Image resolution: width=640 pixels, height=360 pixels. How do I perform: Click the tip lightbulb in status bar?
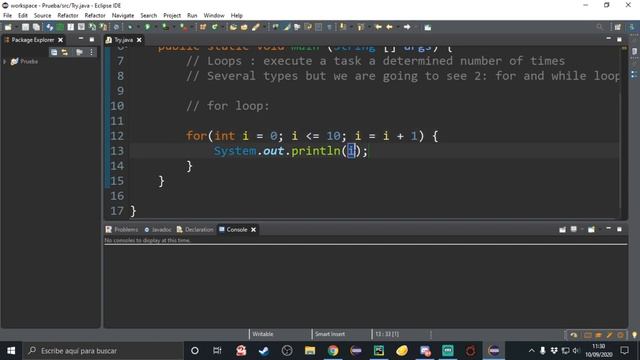pyautogui.click(x=634, y=335)
